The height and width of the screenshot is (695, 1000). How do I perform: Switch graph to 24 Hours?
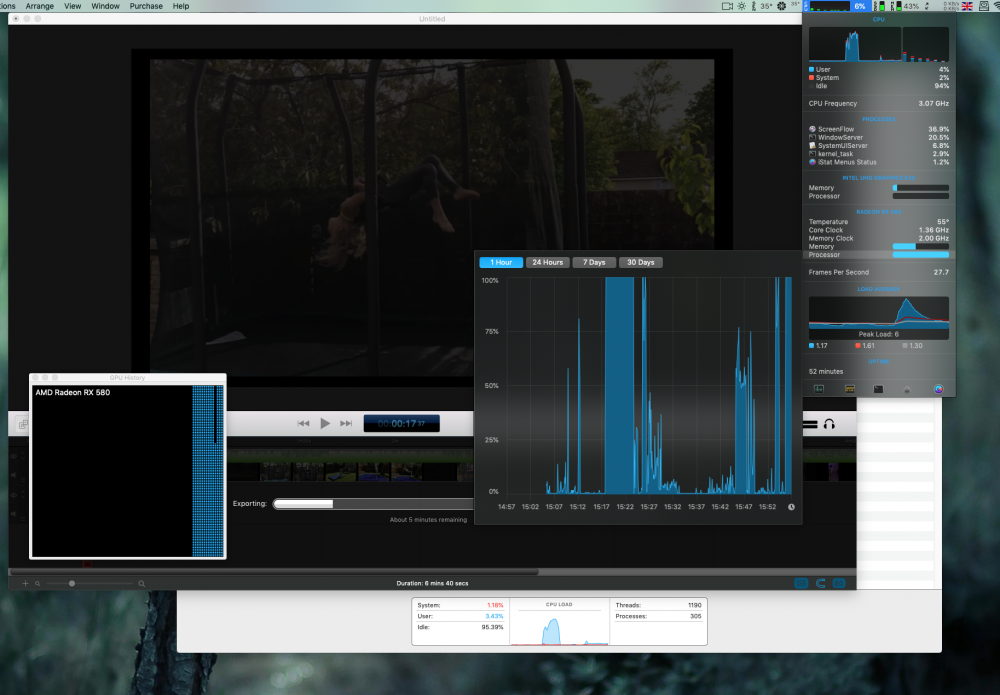(548, 262)
